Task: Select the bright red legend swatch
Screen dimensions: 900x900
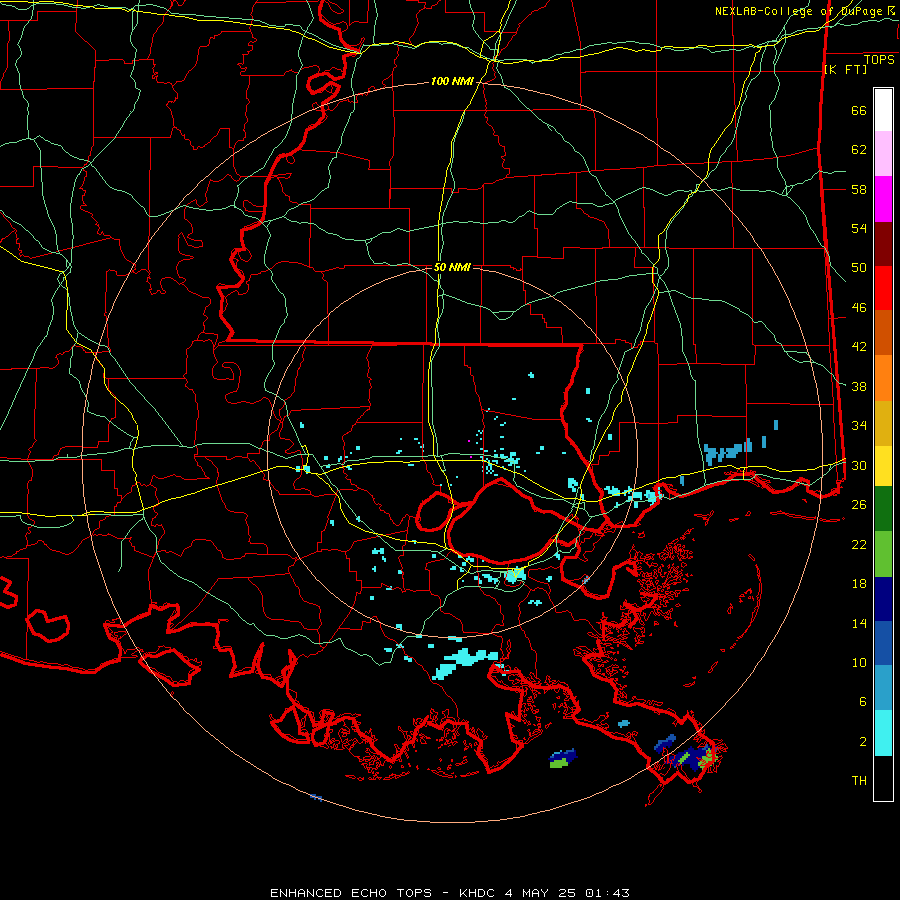Action: [x=883, y=288]
